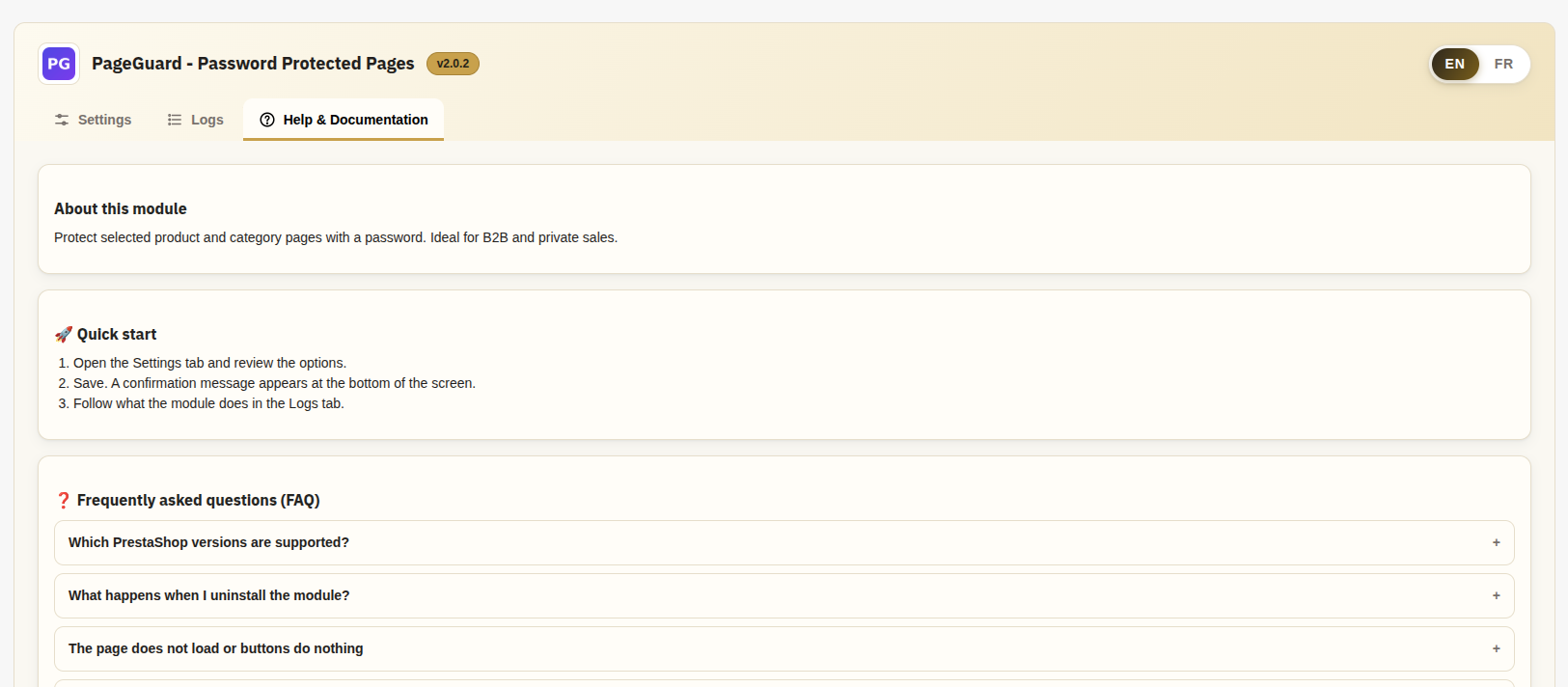The image size is (1568, 687).
Task: Click the rocket icon beside Quick start
Action: tap(64, 335)
